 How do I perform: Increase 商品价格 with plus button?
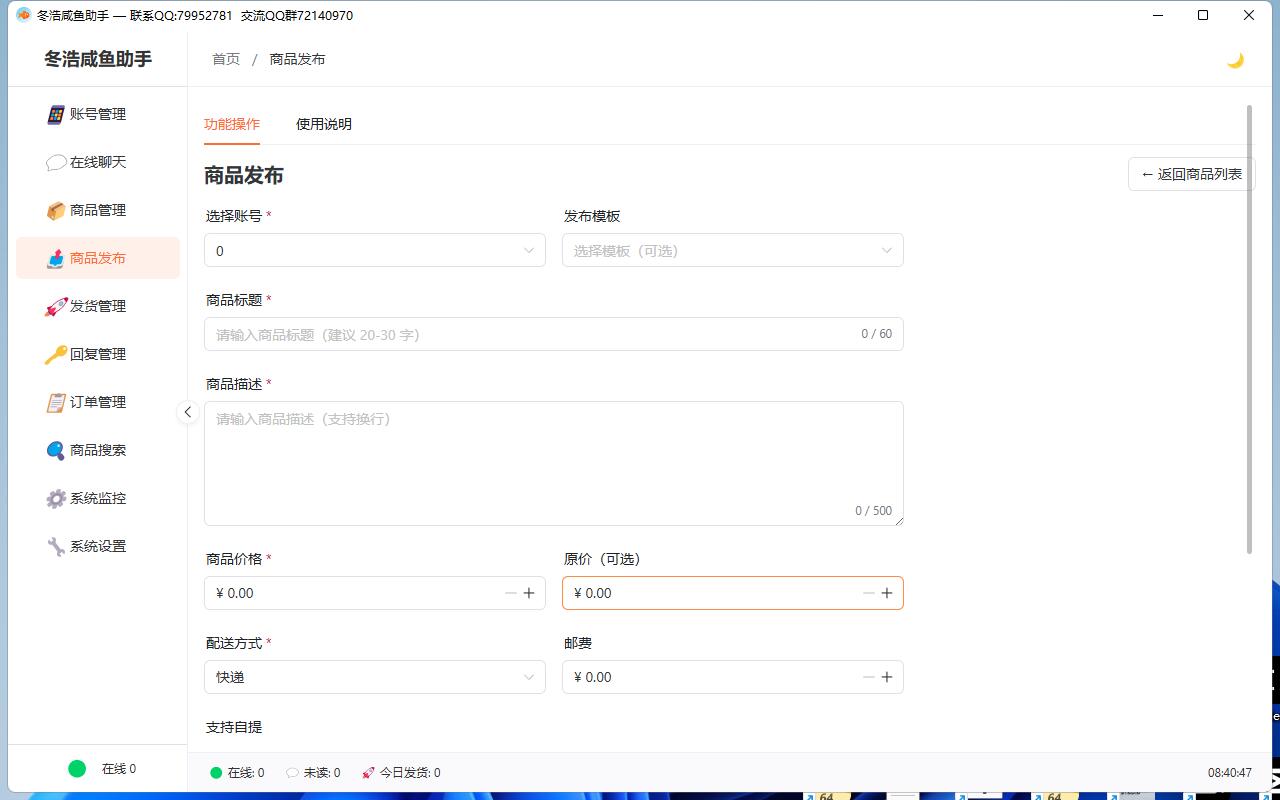pos(529,593)
